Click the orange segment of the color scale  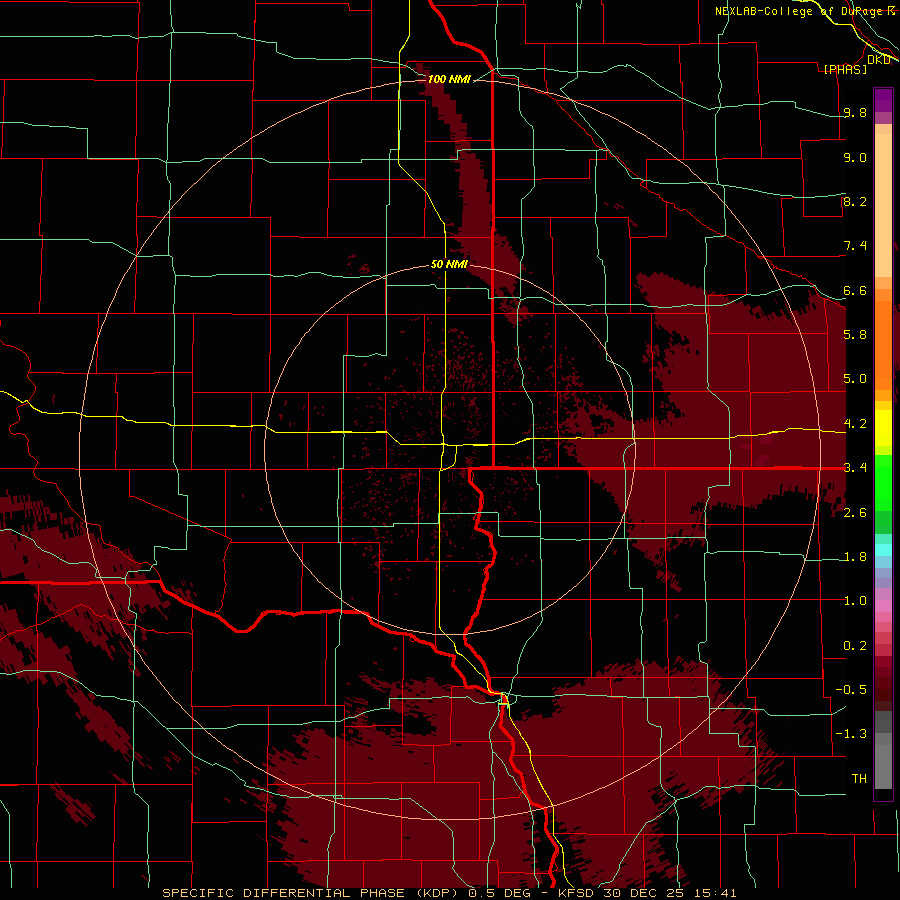click(883, 346)
